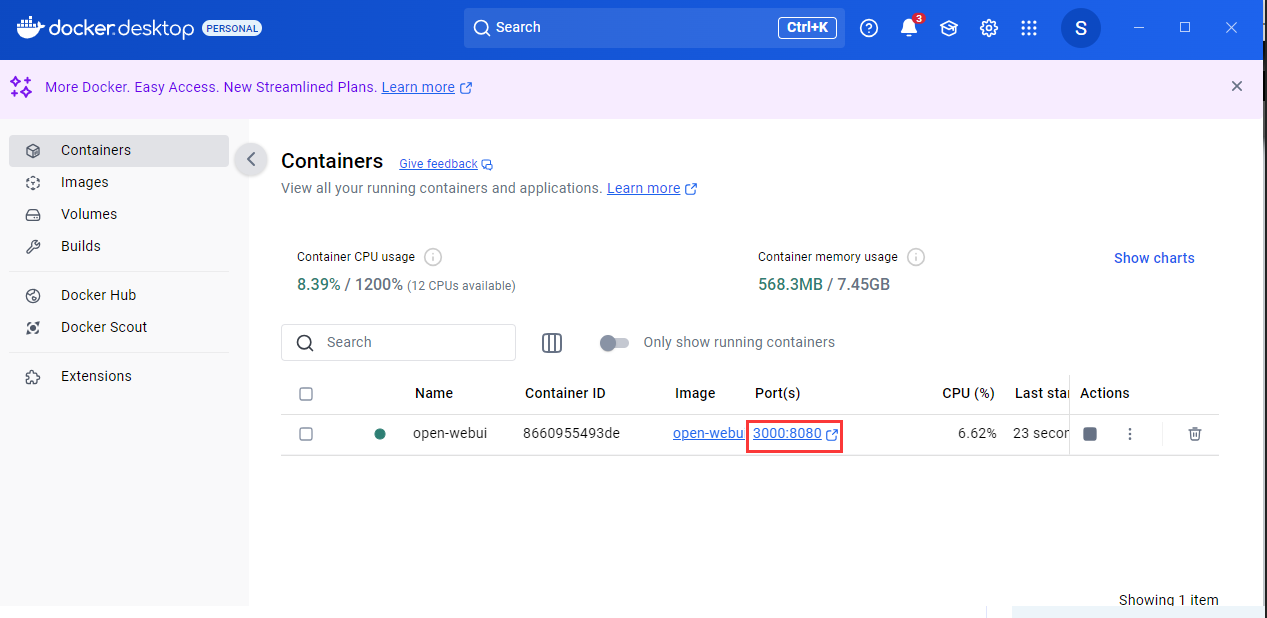Screen dimensions: 1267x618
Task: Click the Image column header
Action: click(695, 393)
